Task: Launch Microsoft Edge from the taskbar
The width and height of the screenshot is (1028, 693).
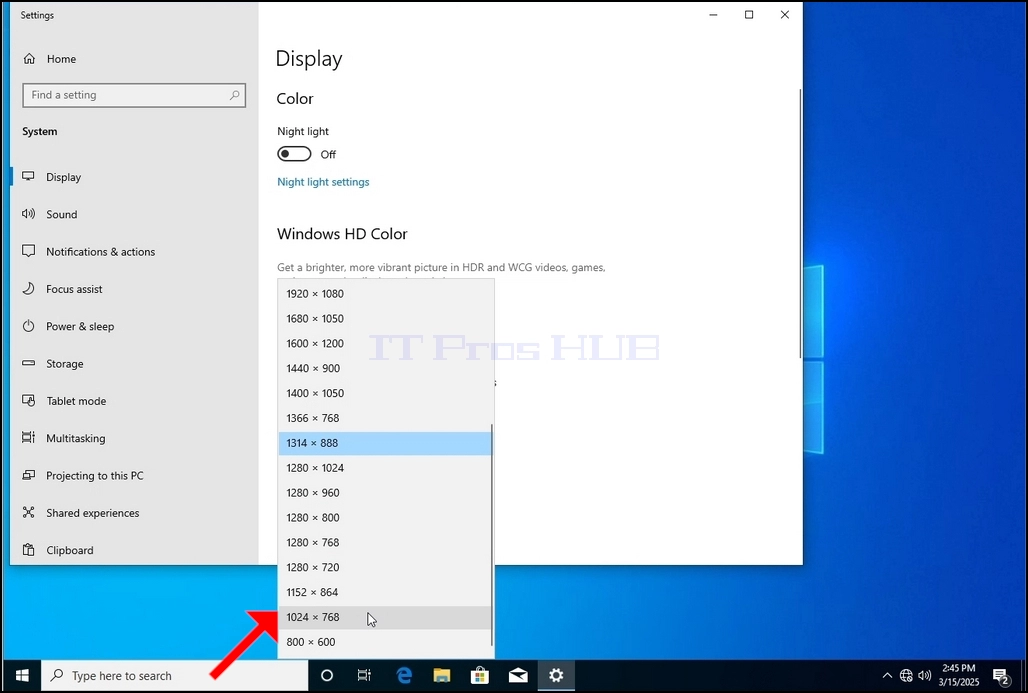Action: pyautogui.click(x=404, y=675)
